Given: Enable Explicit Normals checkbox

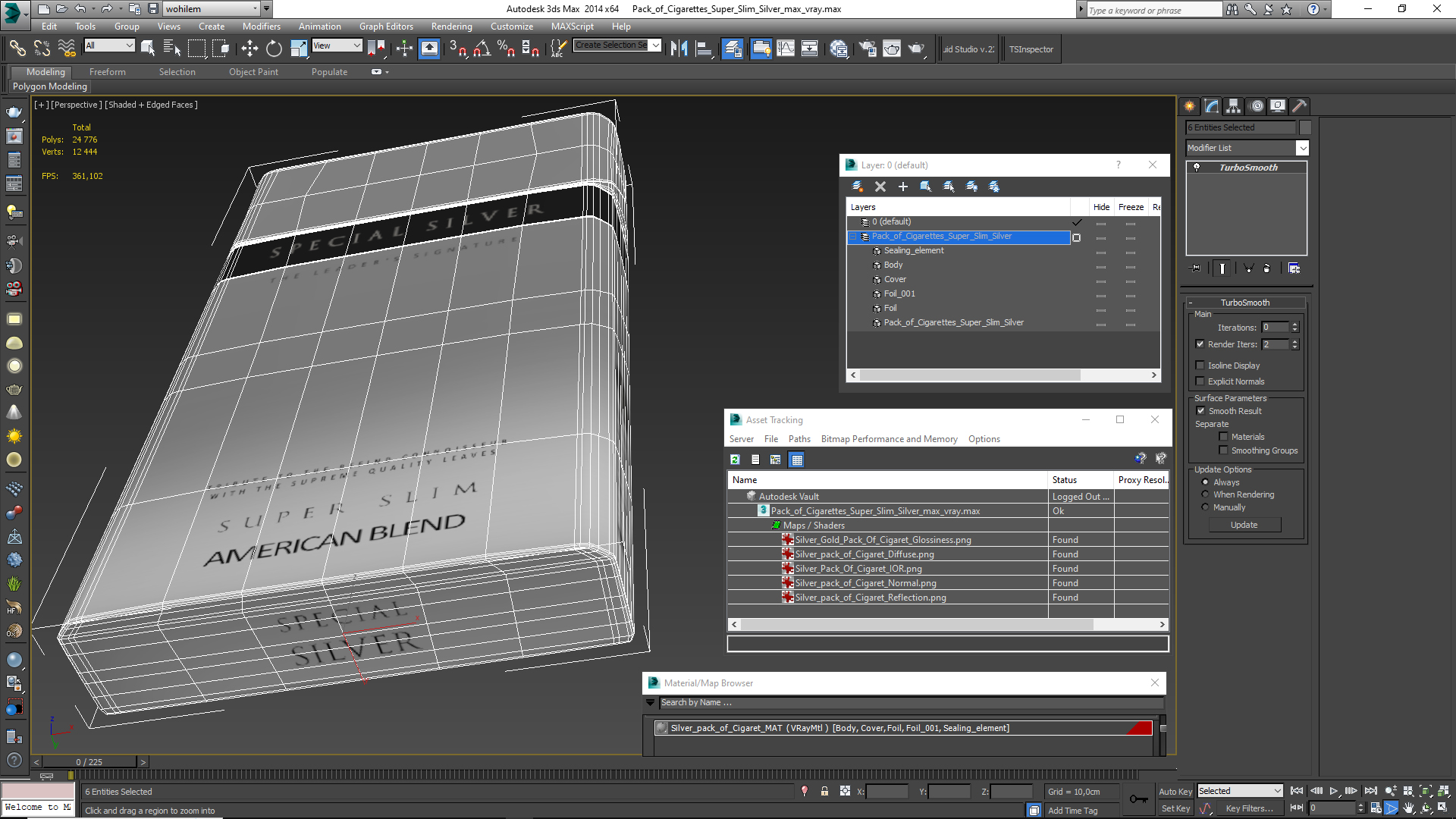Looking at the screenshot, I should point(1200,381).
